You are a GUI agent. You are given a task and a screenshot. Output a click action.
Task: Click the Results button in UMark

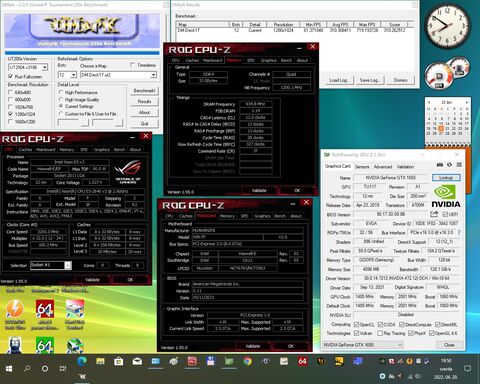point(144,101)
